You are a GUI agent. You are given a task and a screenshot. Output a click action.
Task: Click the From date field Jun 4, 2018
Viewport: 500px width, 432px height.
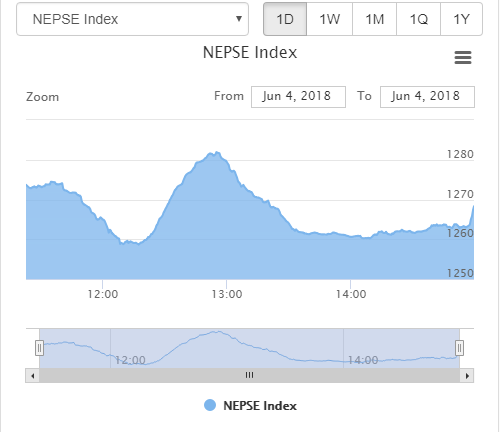pyautogui.click(x=298, y=97)
